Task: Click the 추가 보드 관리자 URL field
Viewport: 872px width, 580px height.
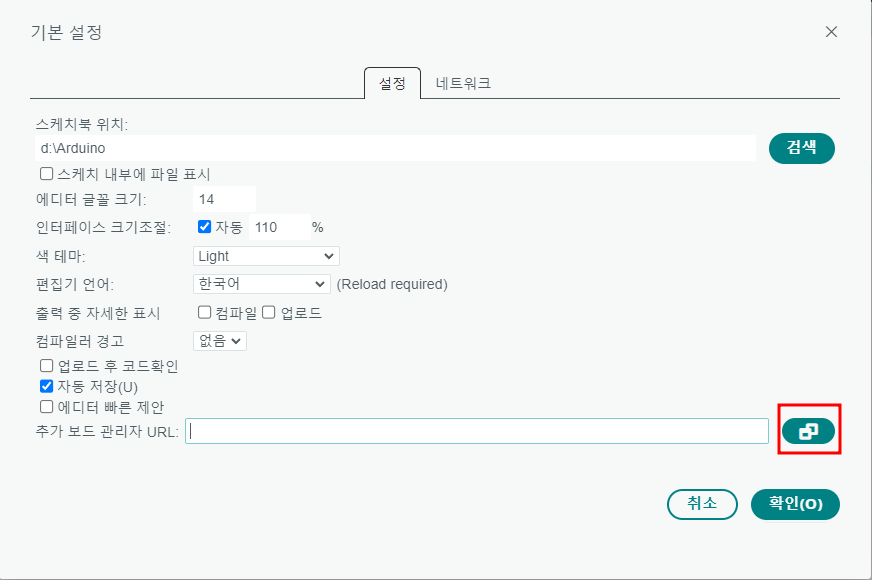Action: [477, 431]
